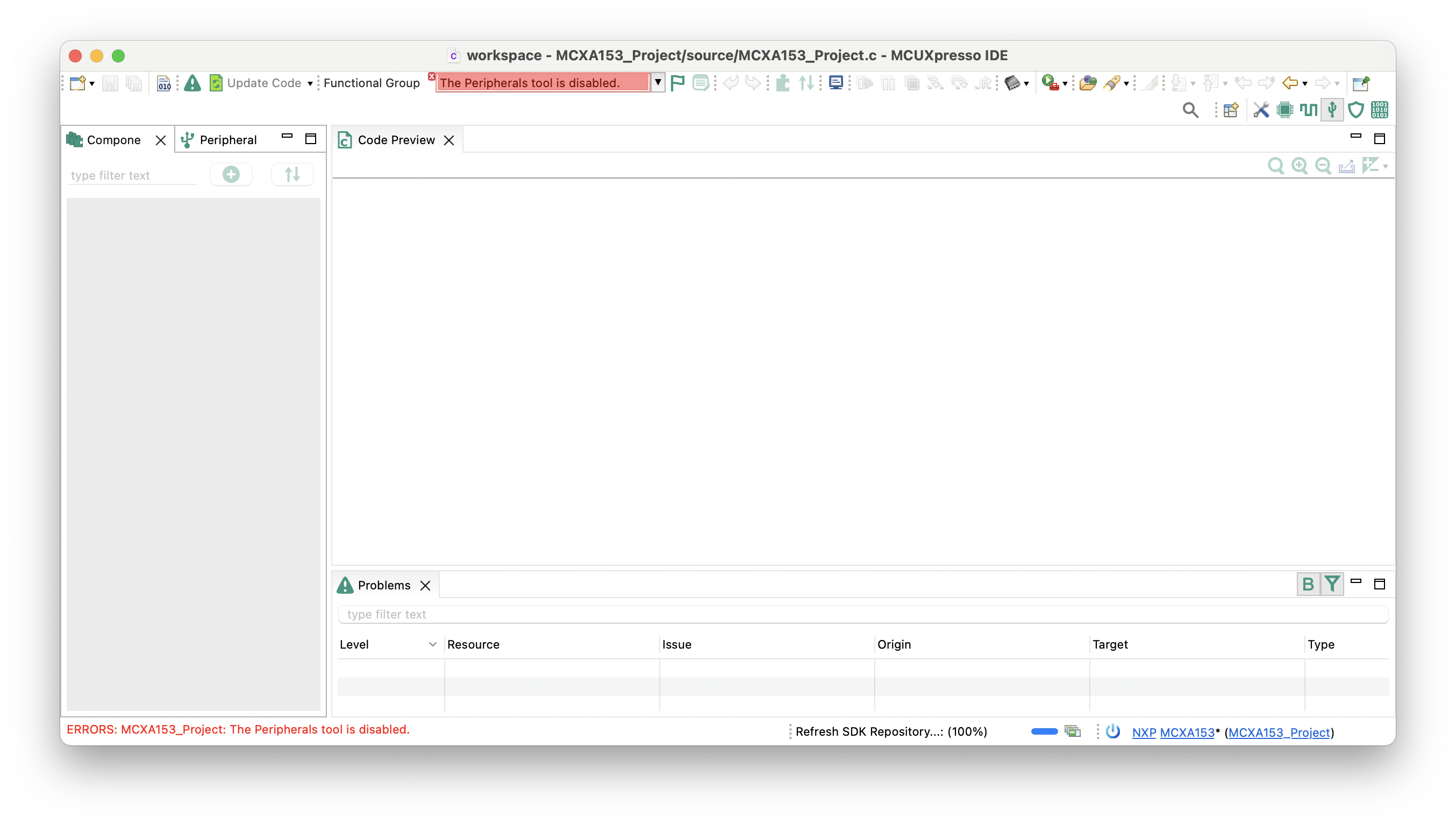
Task: Expand the Update Code dropdown arrow
Action: click(310, 84)
